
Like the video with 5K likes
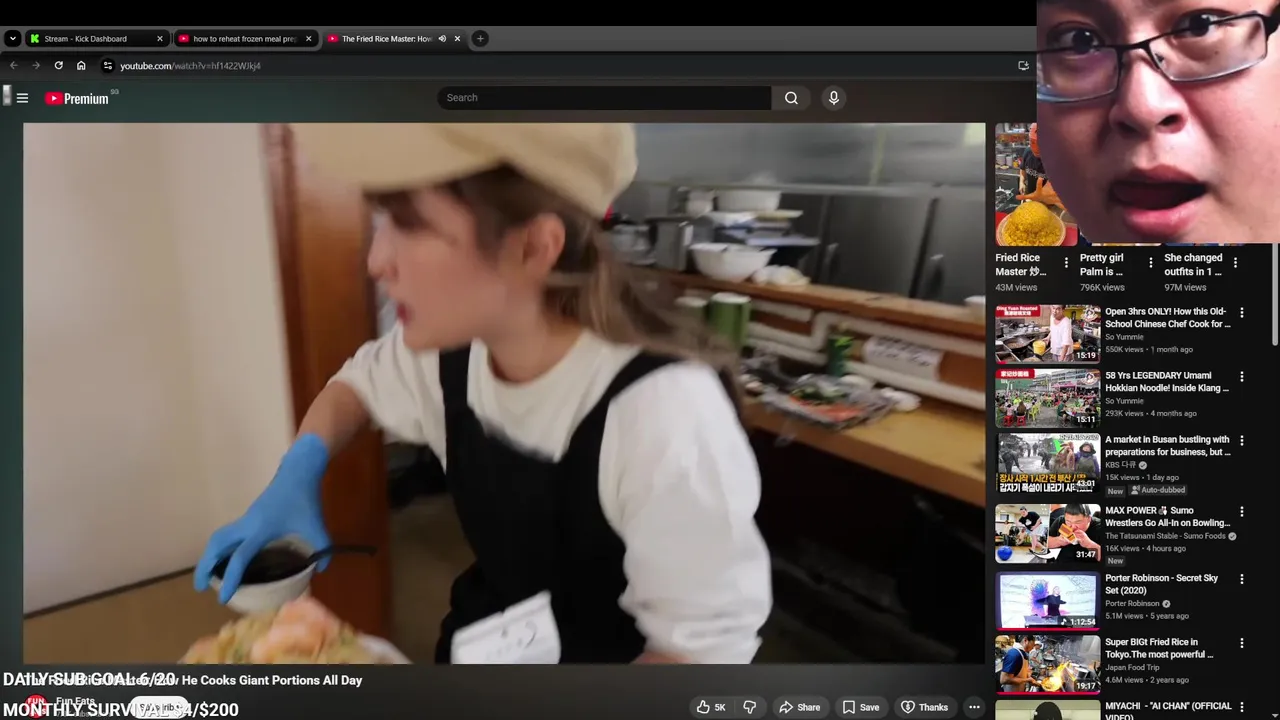point(711,707)
